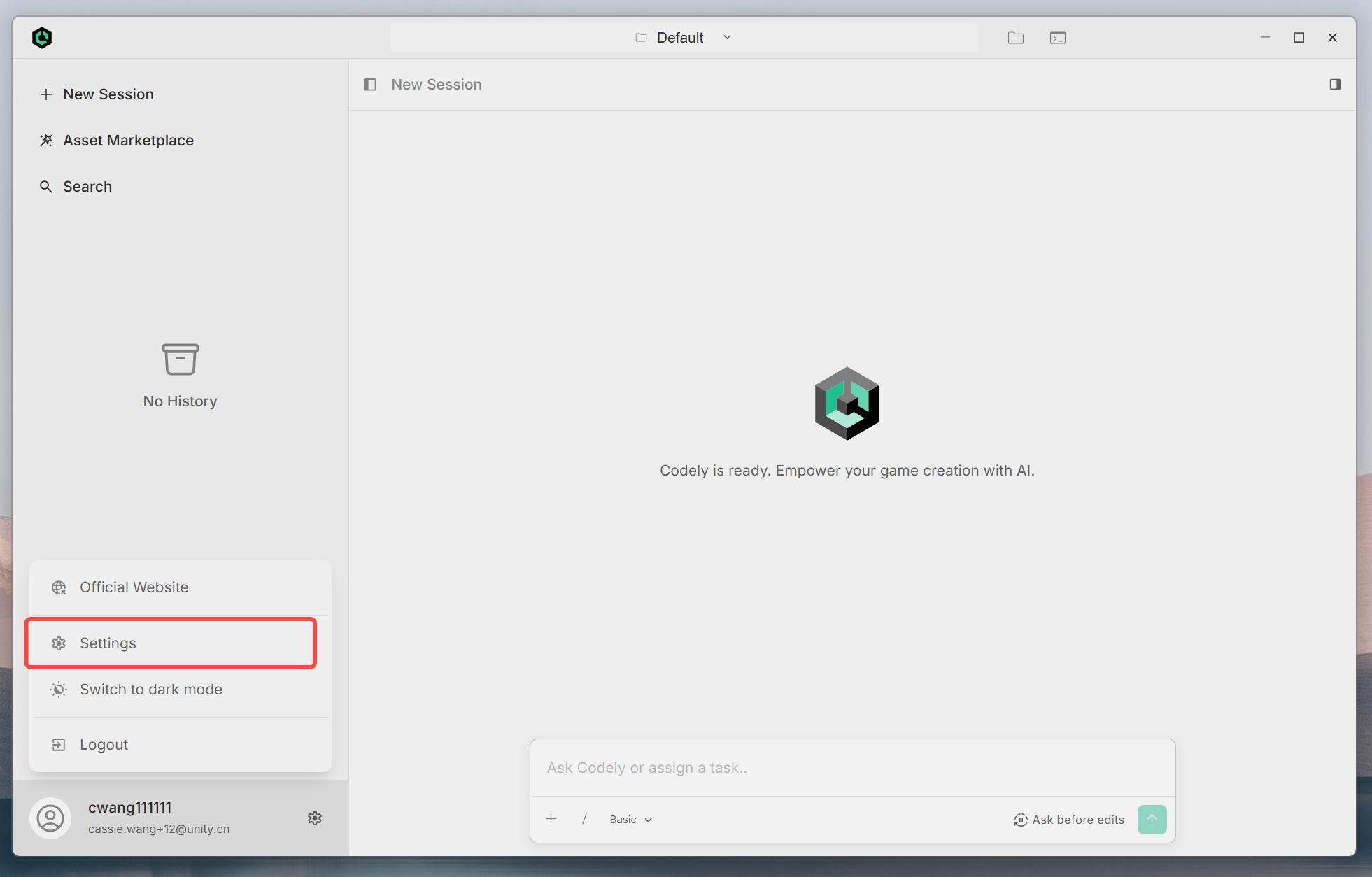Viewport: 1372px width, 877px height.
Task: Open the Default project dropdown
Action: coord(684,38)
